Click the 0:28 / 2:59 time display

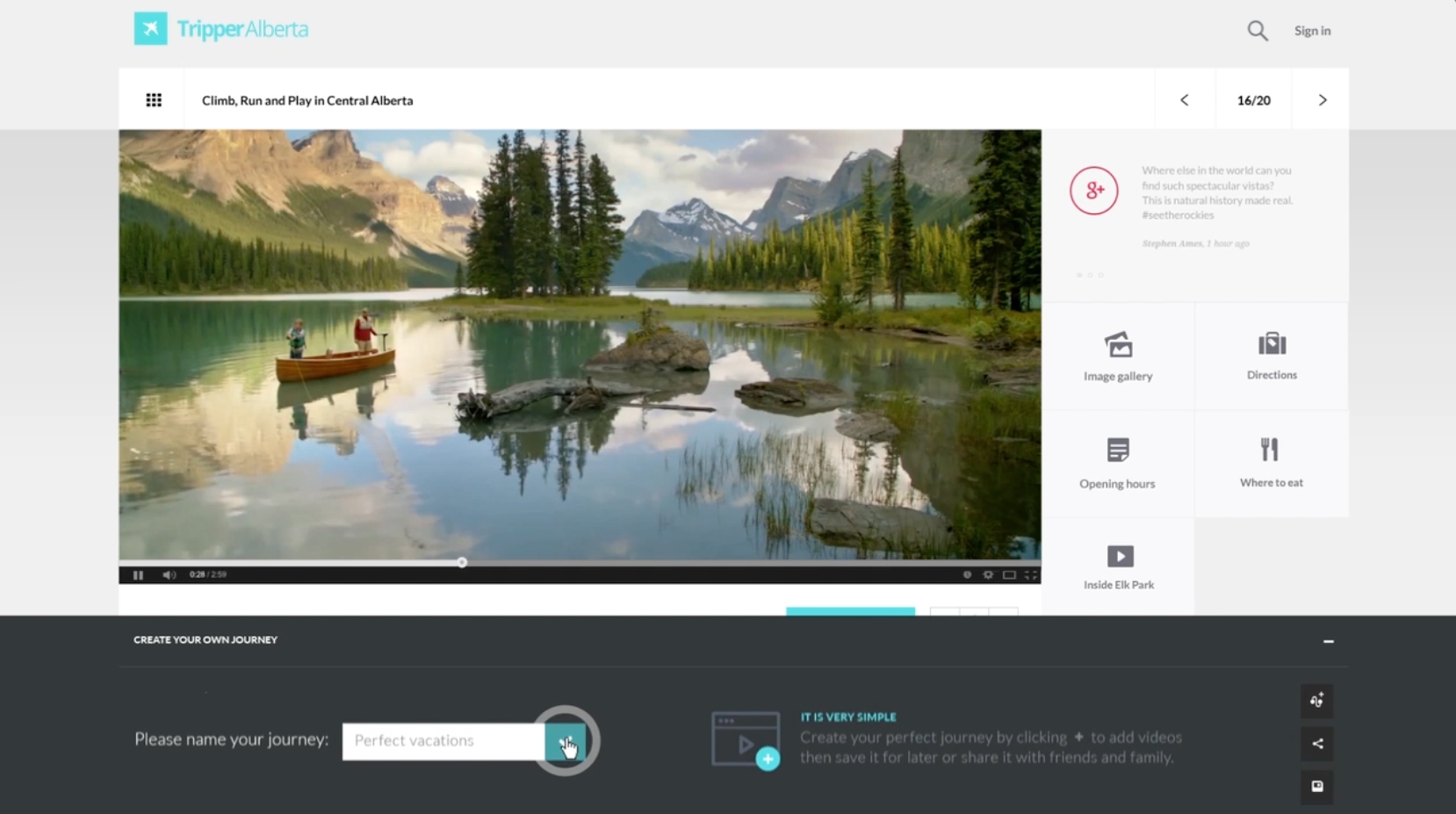pyautogui.click(x=208, y=575)
